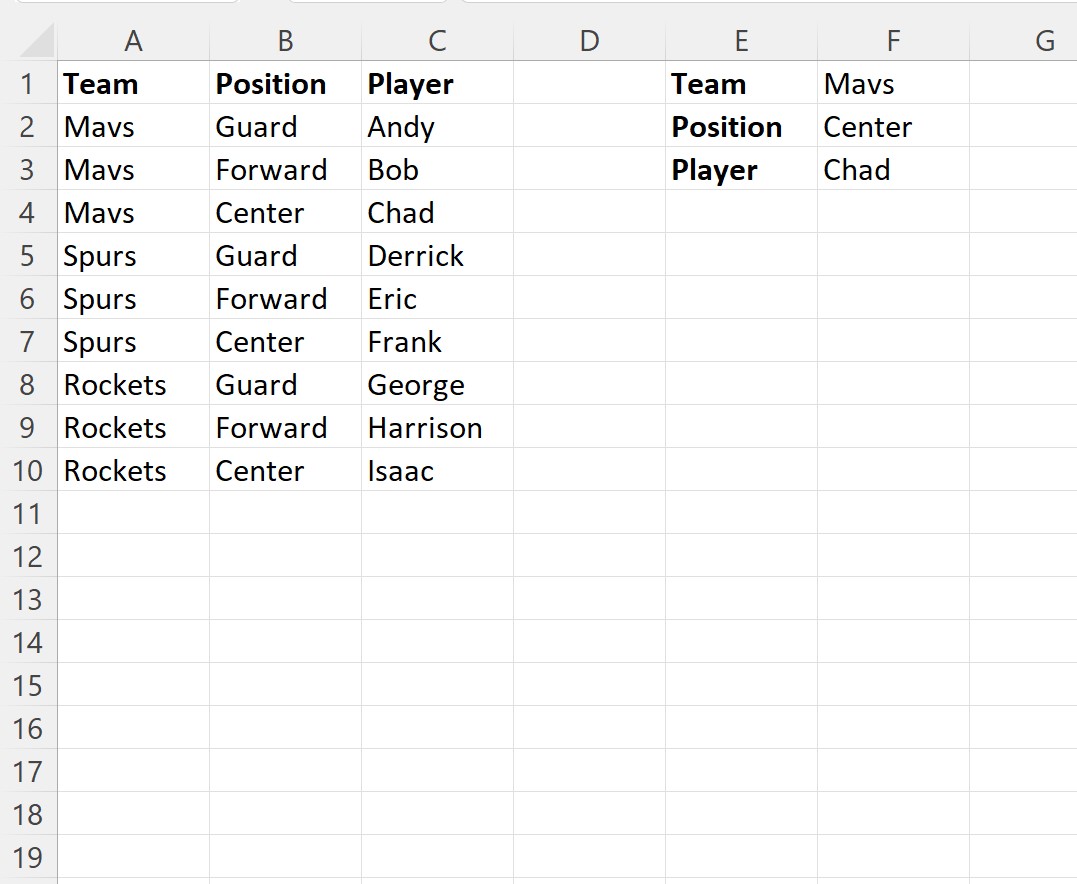Click the Player header in column C

click(437, 83)
